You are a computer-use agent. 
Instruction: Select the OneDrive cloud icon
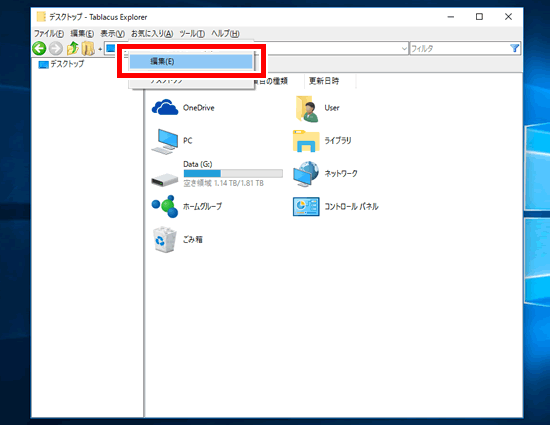(x=165, y=107)
